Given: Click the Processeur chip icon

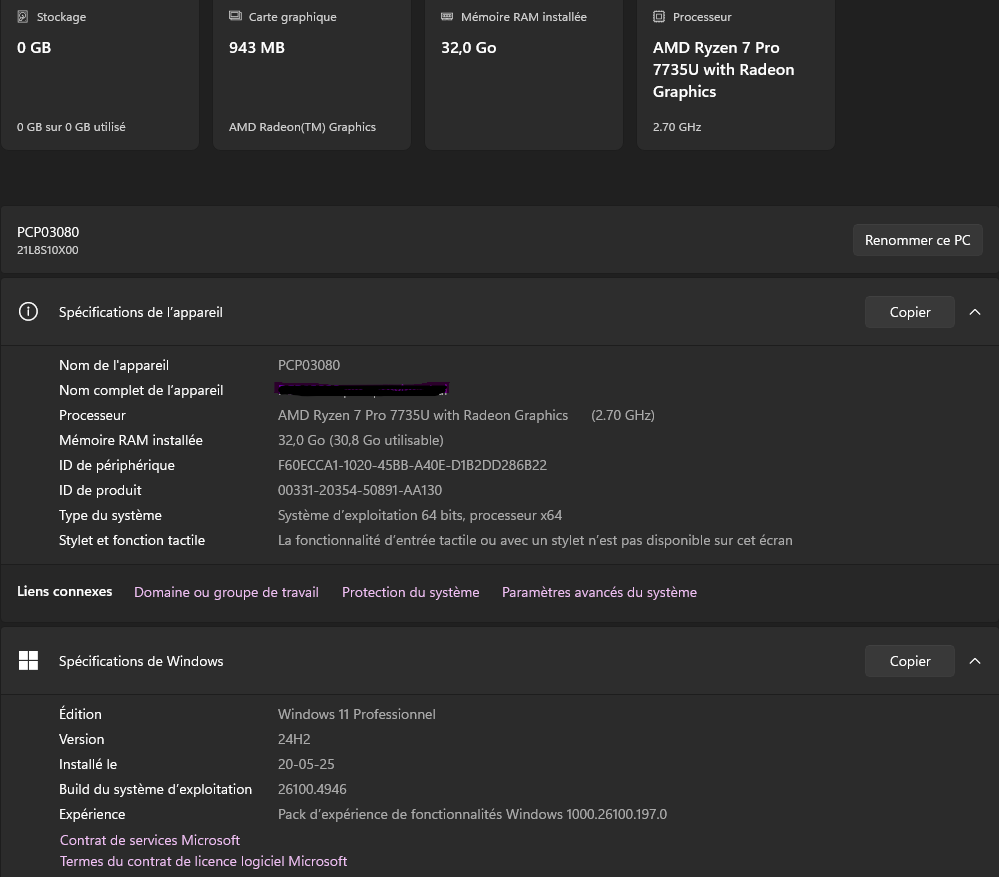Looking at the screenshot, I should coord(659,17).
